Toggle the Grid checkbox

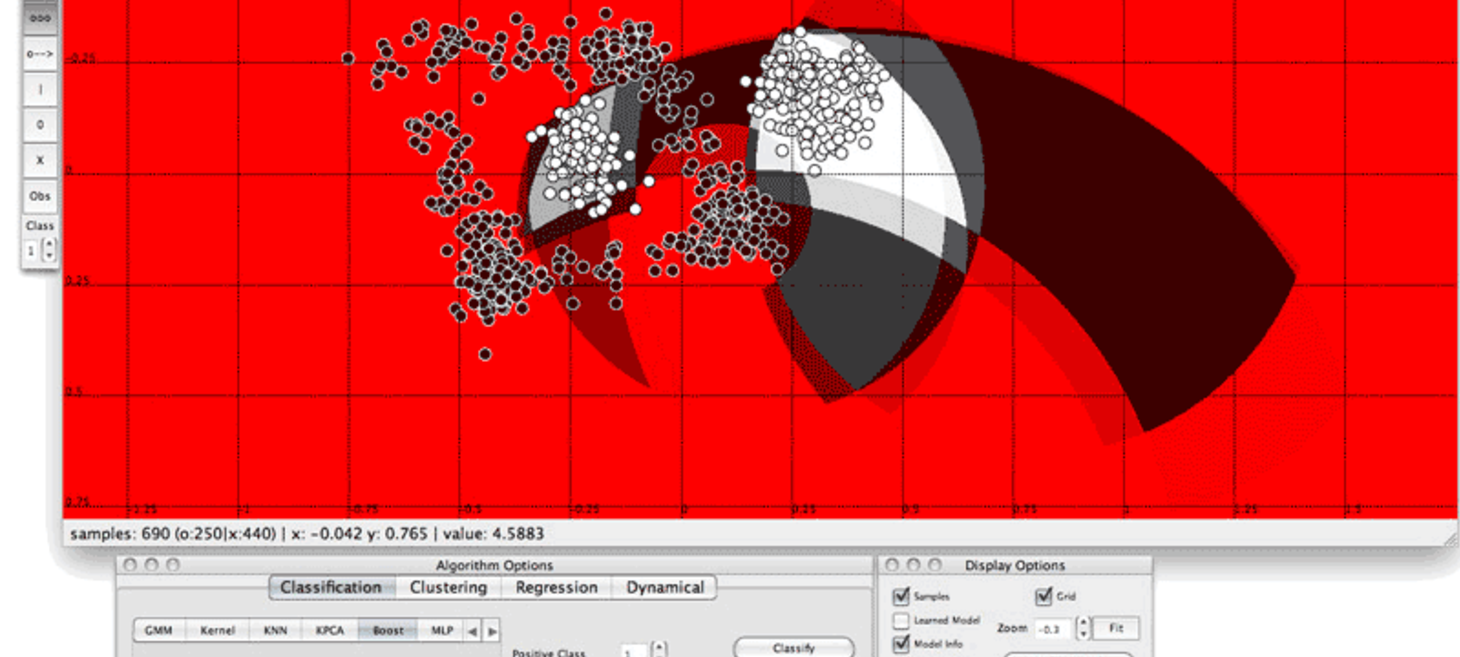pos(1045,596)
